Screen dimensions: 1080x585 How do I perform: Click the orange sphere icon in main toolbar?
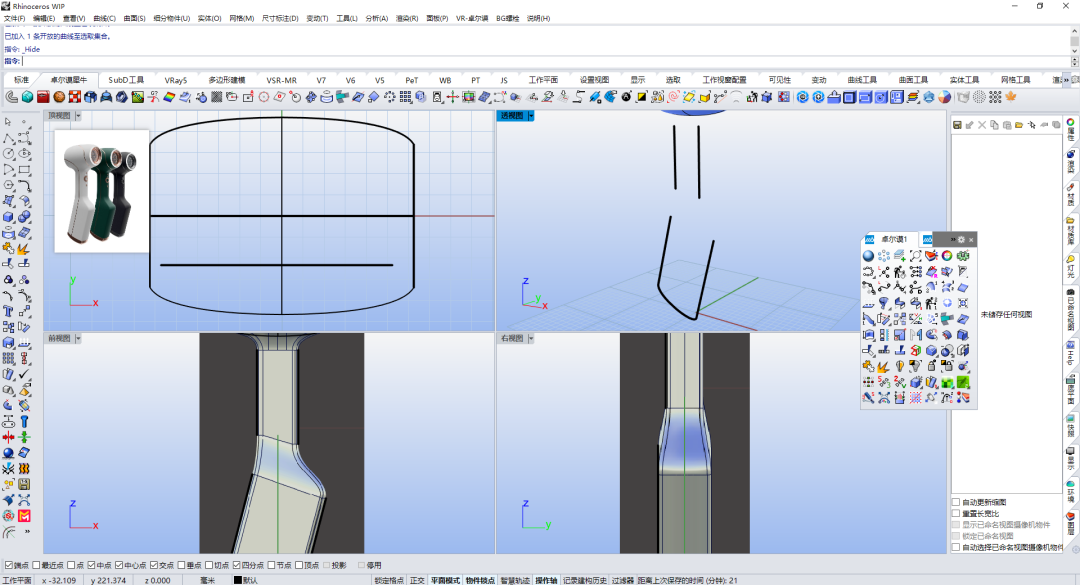point(59,97)
